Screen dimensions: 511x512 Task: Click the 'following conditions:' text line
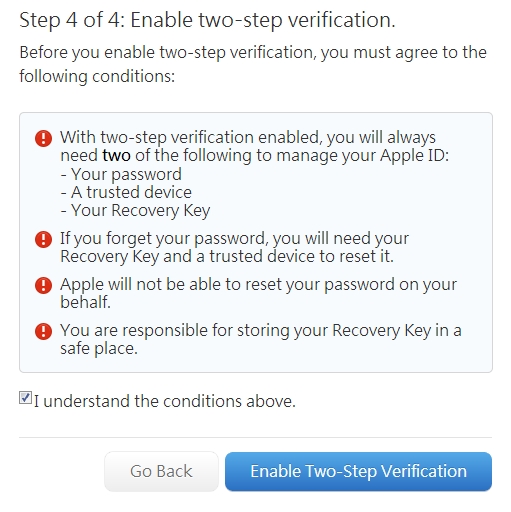pos(97,76)
